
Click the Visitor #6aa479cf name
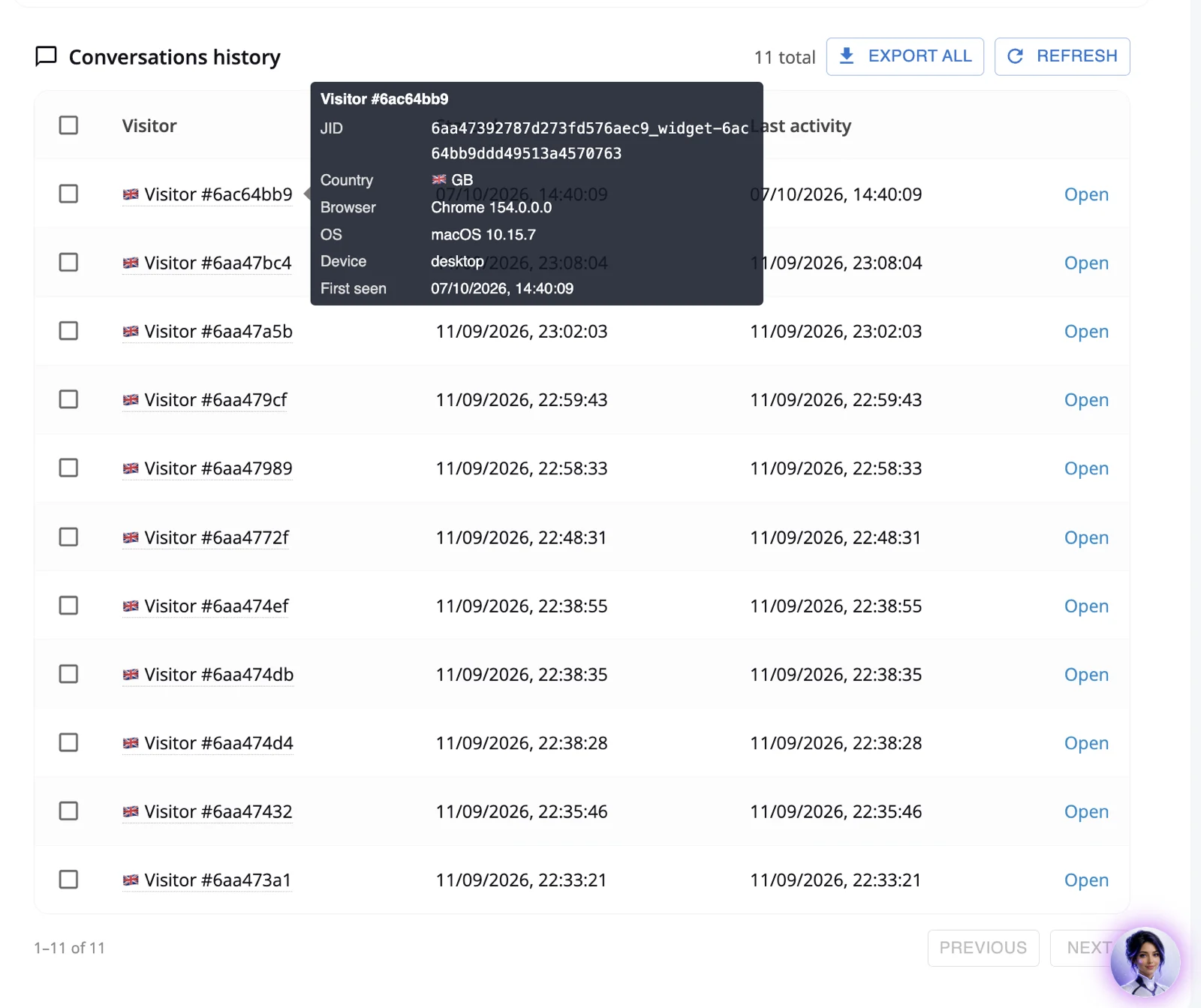[215, 400]
